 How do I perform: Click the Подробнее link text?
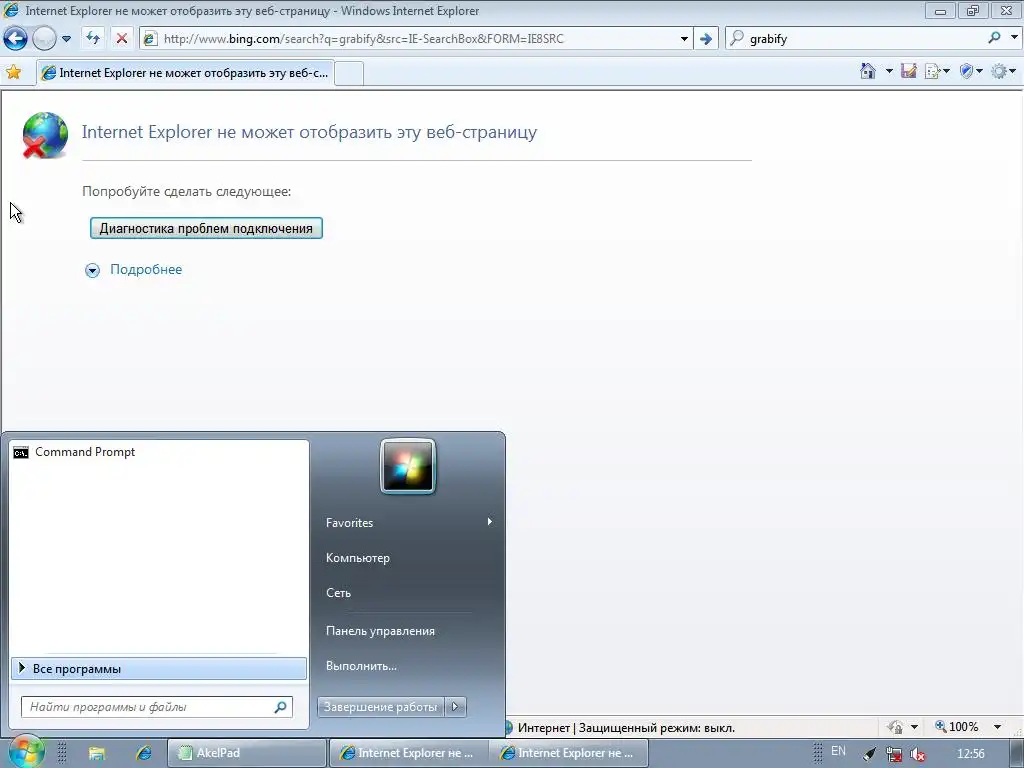coord(146,269)
